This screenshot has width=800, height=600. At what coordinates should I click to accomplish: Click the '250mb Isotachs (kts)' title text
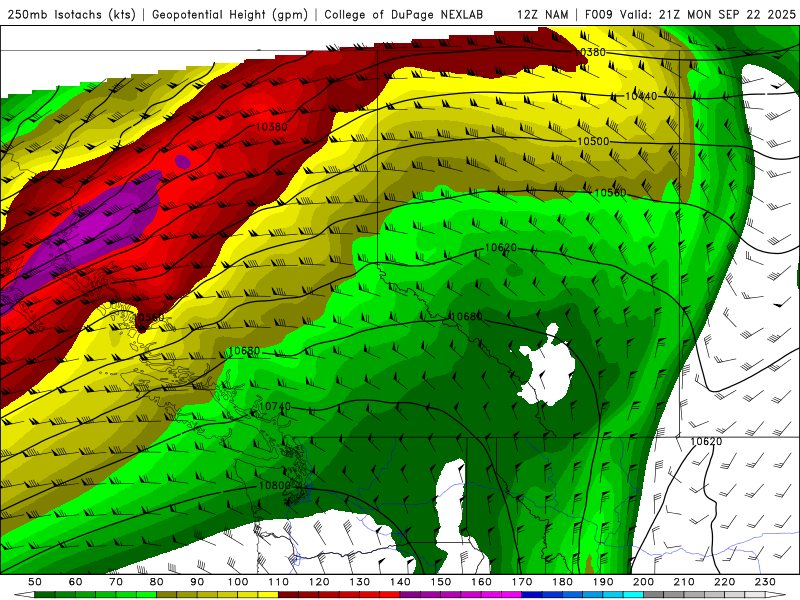[71, 14]
